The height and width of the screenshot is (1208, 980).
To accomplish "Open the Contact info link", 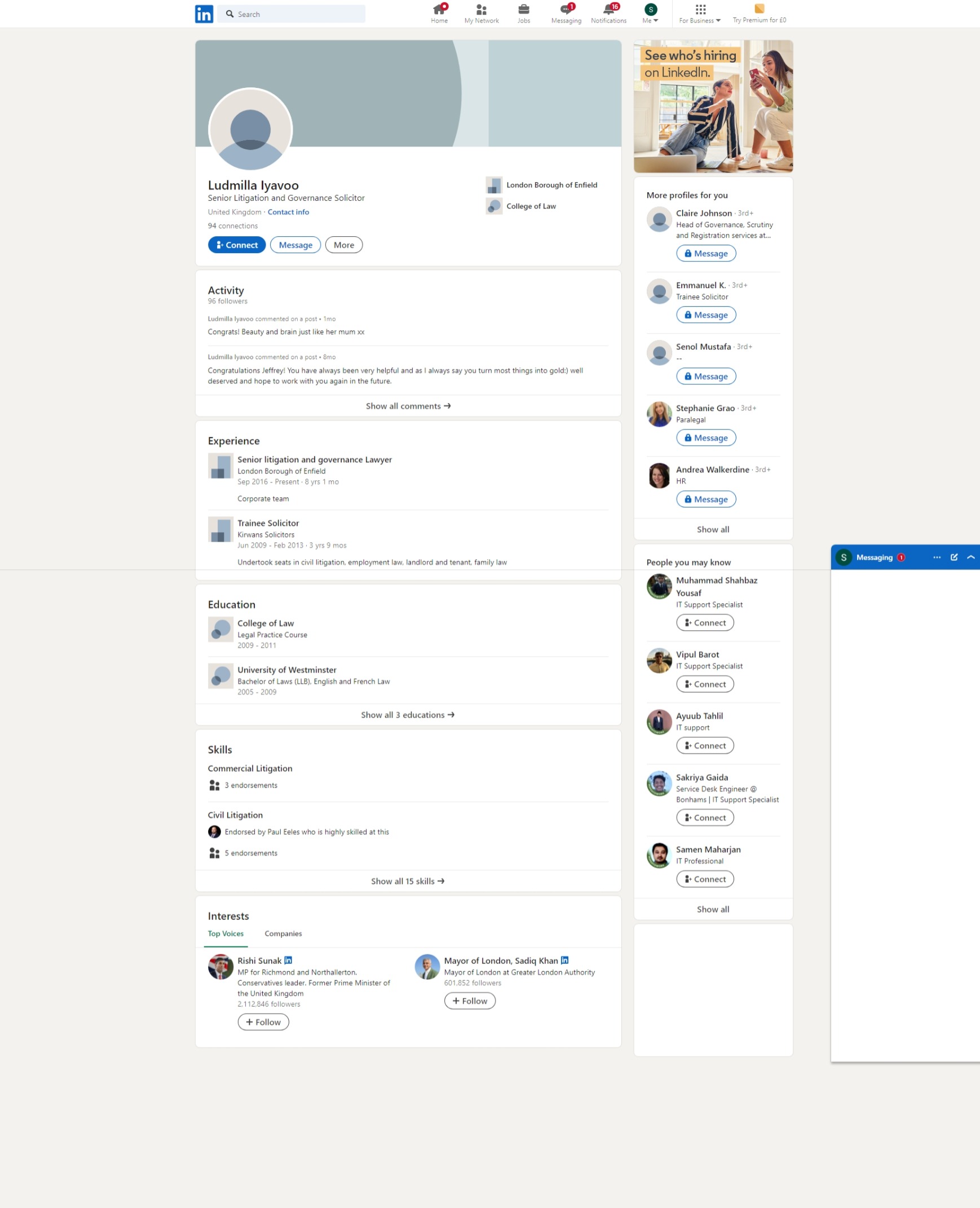I will (x=289, y=212).
